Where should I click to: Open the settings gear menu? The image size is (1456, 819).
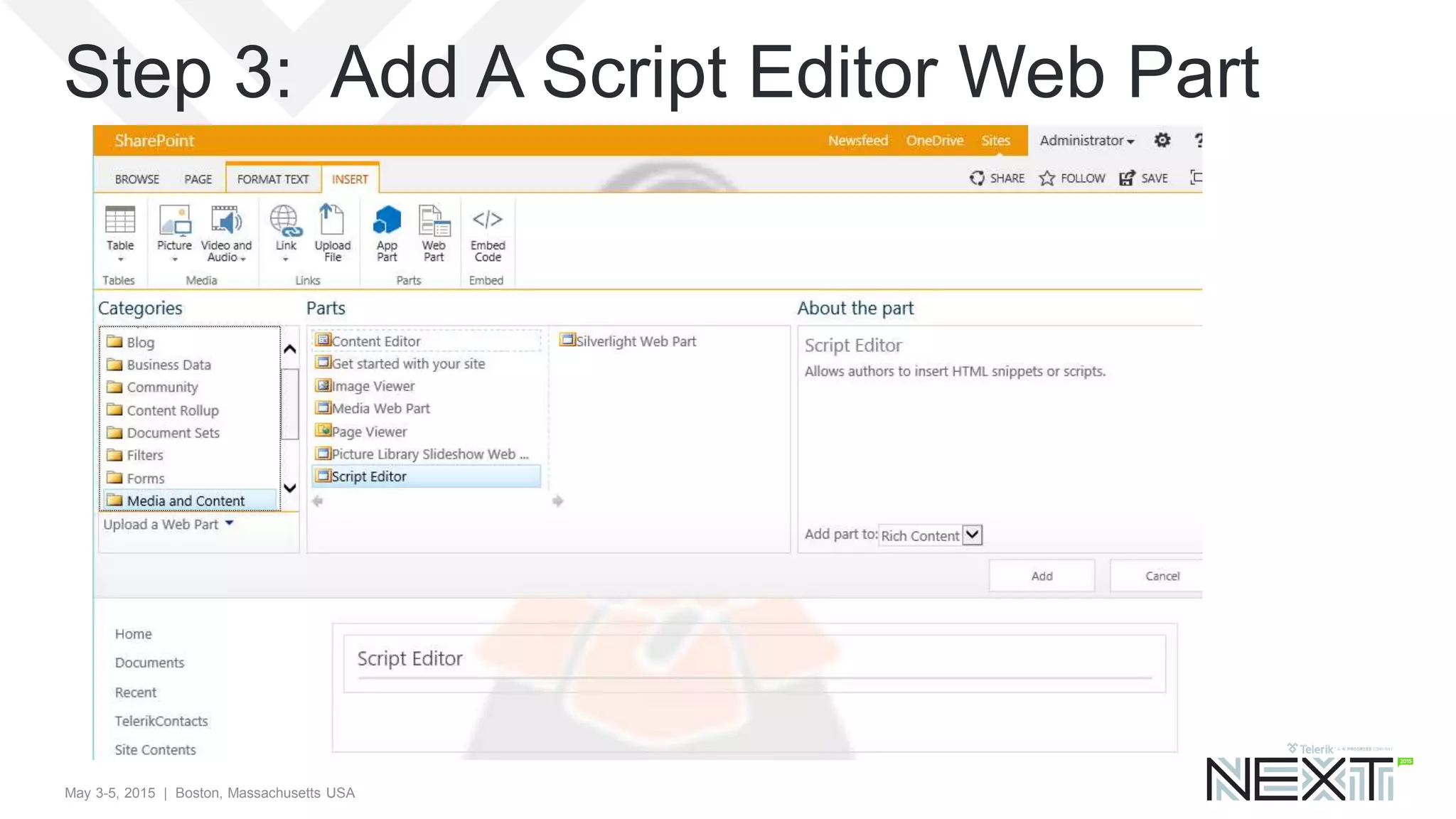(1162, 140)
